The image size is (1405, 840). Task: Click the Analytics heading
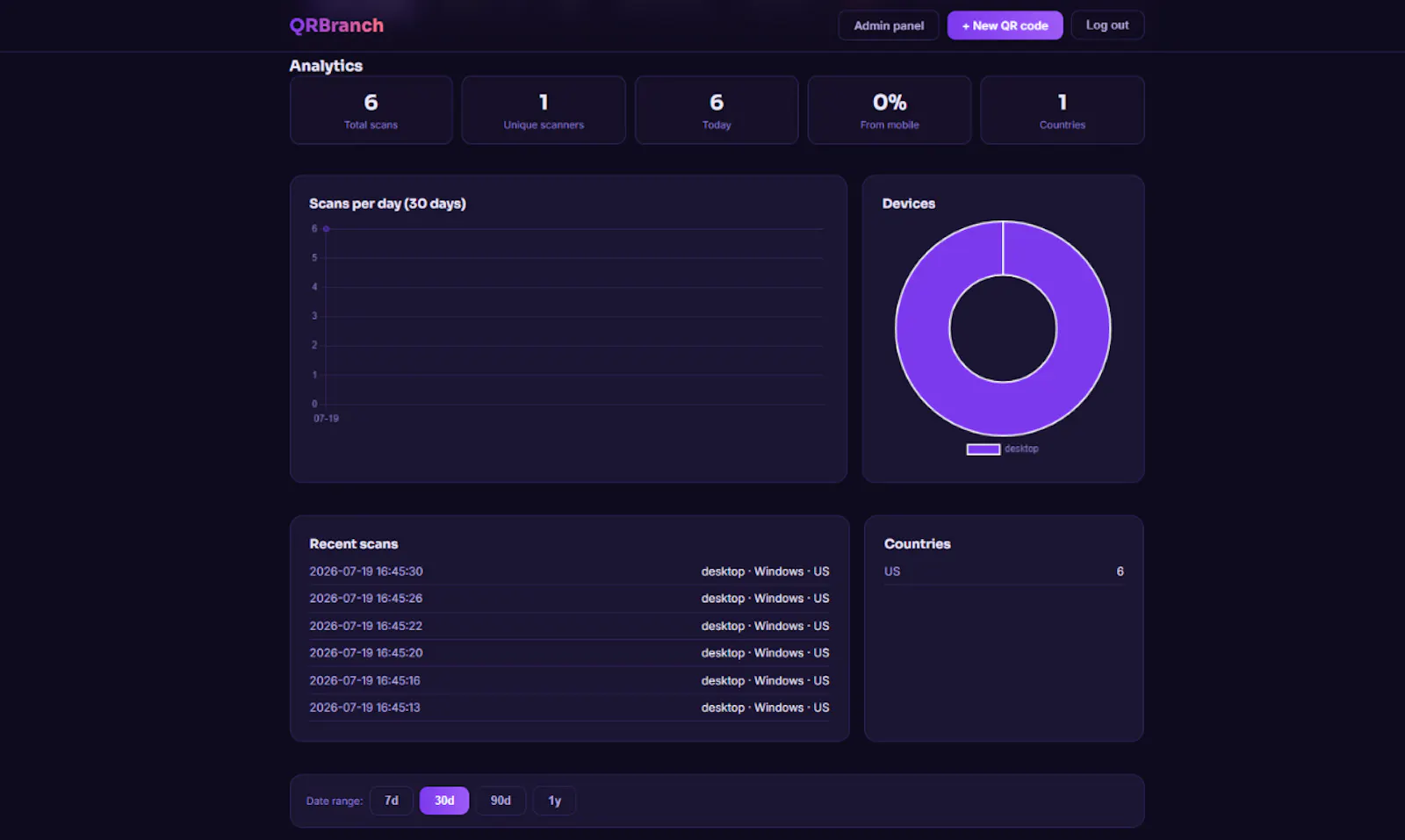click(x=326, y=66)
